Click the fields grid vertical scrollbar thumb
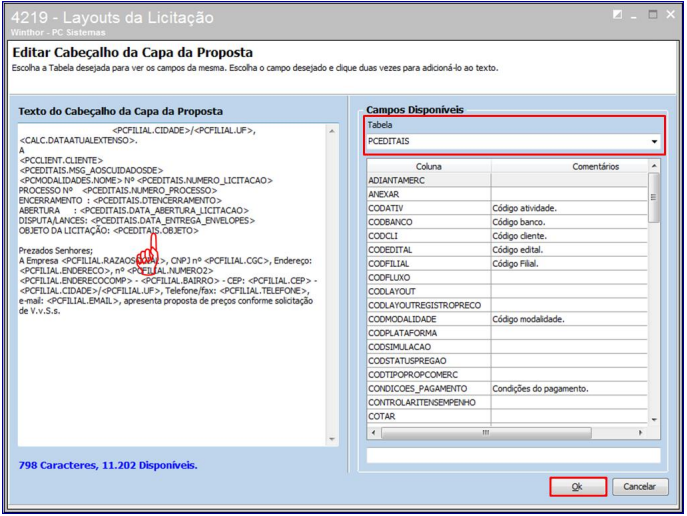 click(654, 198)
